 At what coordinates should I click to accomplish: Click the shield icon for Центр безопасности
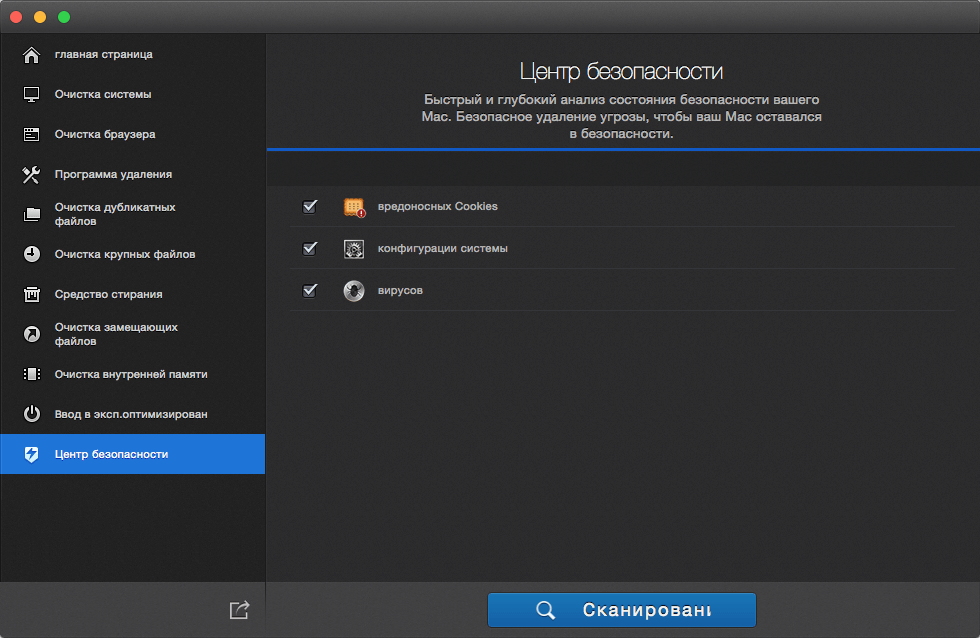pyautogui.click(x=31, y=454)
